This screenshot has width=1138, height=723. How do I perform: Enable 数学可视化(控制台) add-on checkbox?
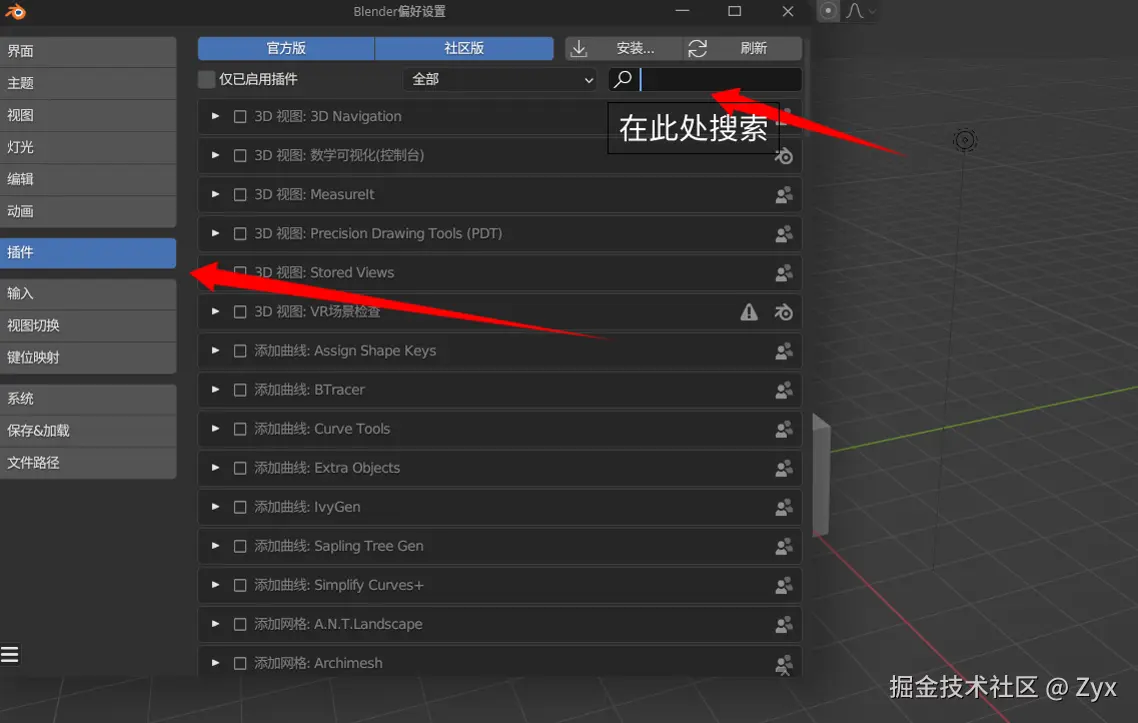coord(240,156)
